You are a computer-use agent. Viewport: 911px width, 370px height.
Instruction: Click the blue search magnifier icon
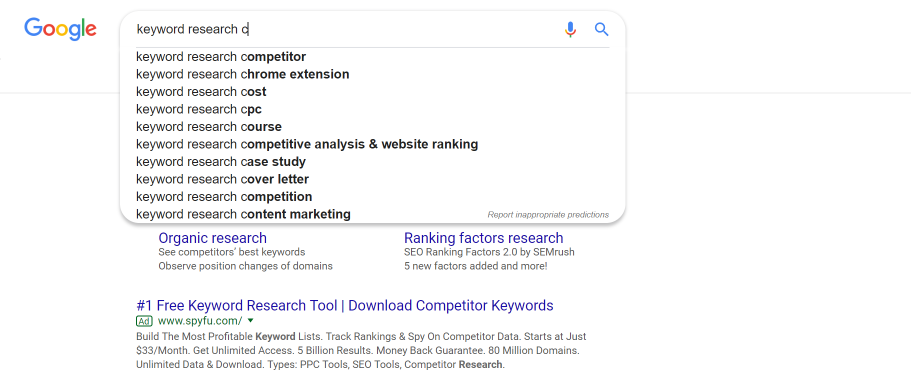[601, 29]
